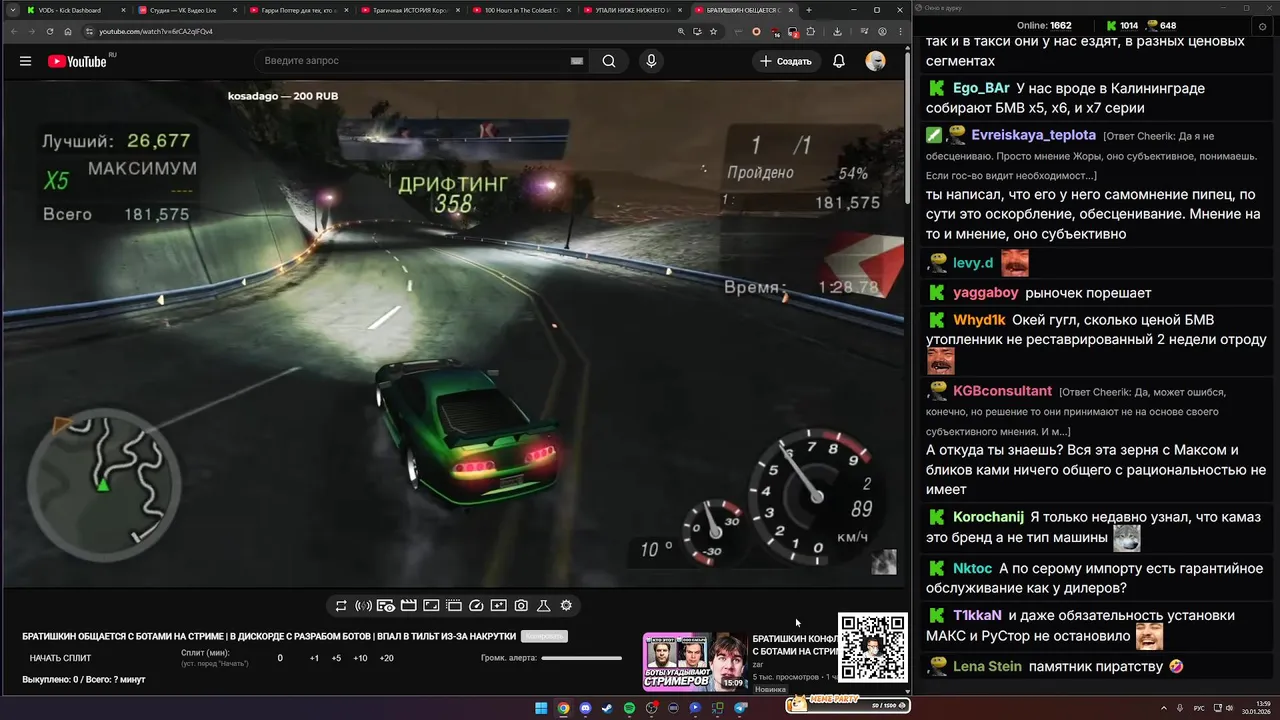Open the YouTube notifications bell

(839, 61)
